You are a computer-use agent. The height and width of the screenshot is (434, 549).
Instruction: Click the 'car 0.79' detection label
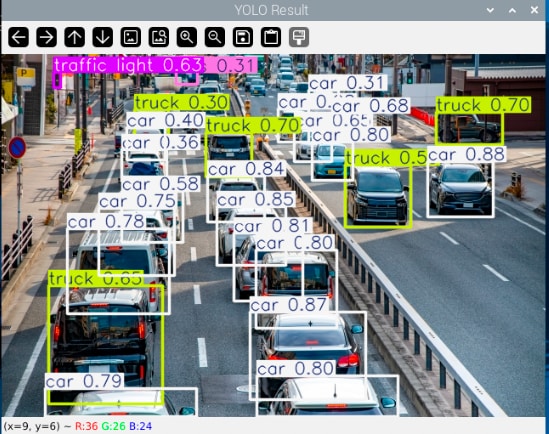[84, 381]
